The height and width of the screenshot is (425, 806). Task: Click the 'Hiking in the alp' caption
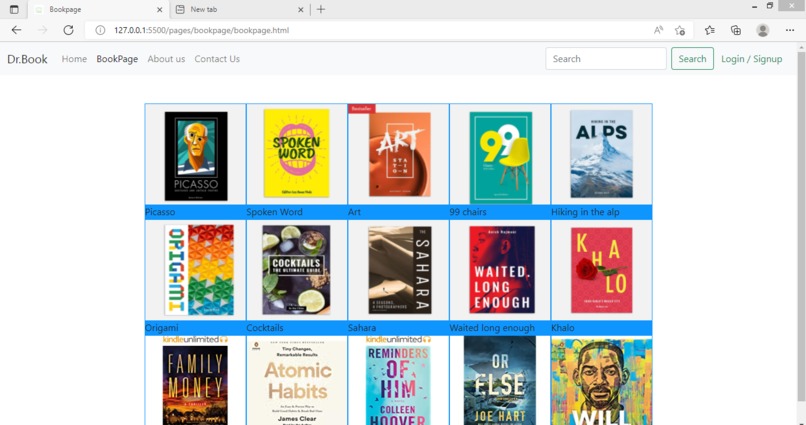tap(585, 212)
